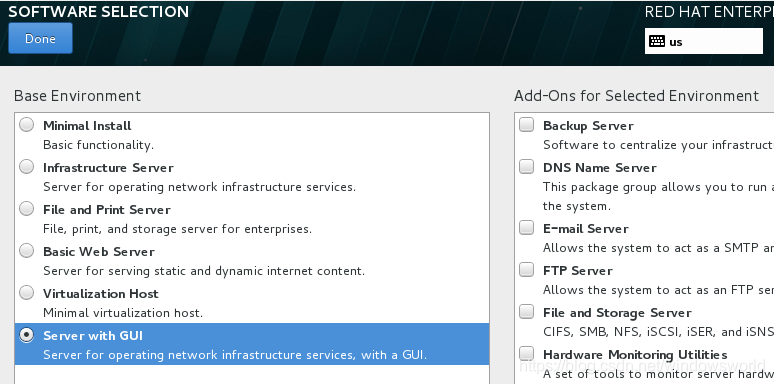Click the E-mail Server label text
This screenshot has width=774, height=384.
(586, 229)
